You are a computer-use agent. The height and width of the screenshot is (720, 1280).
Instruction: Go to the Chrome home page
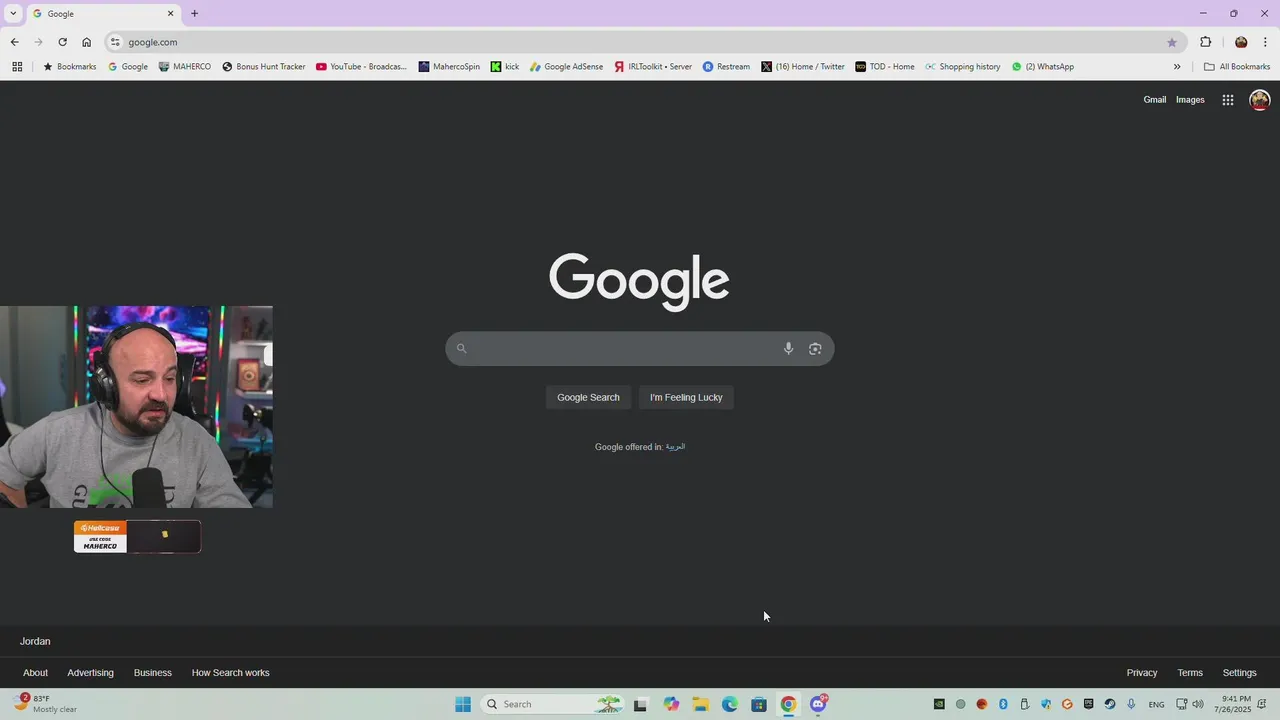click(x=86, y=42)
